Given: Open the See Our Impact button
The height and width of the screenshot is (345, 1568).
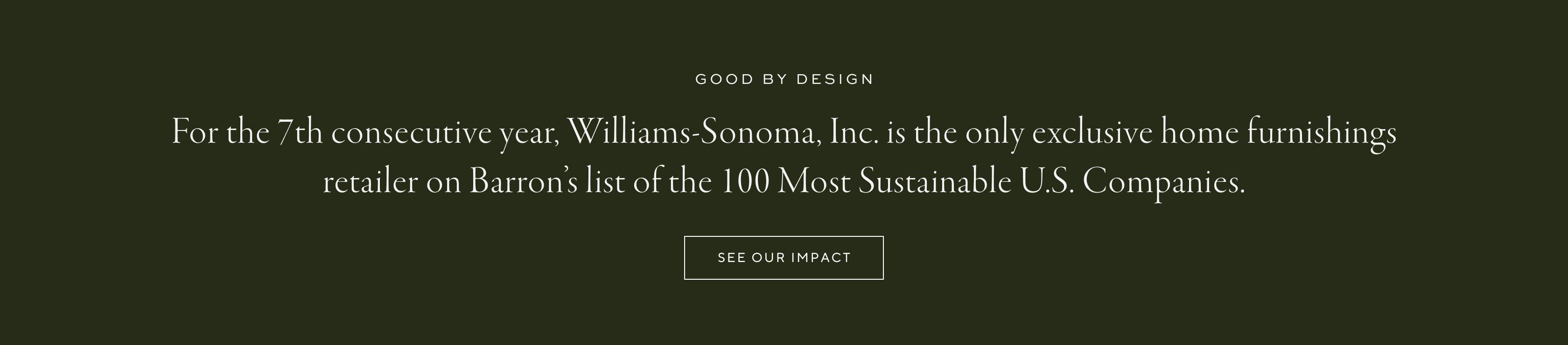Looking at the screenshot, I should (x=784, y=258).
